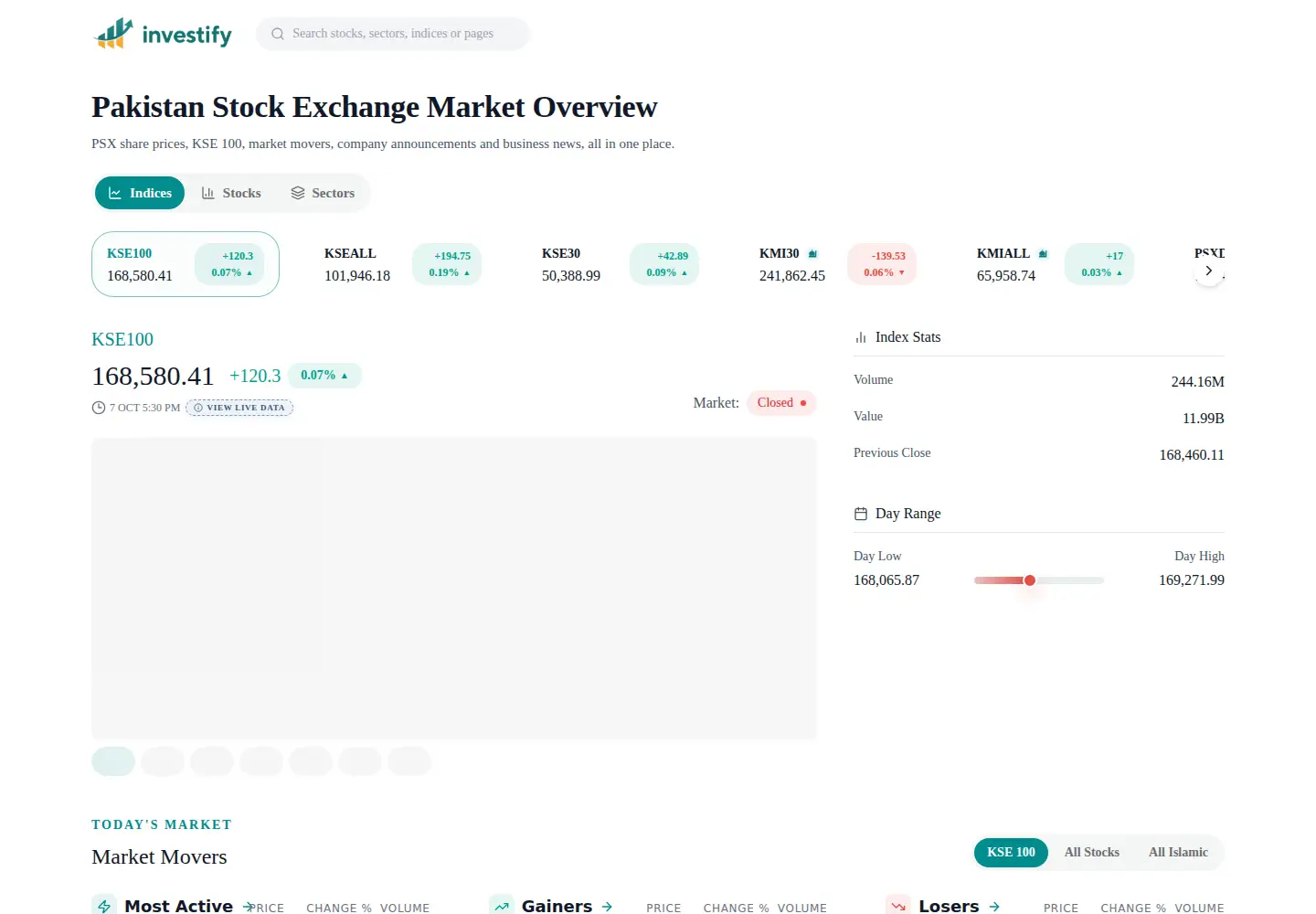Advance index carousel with right chevron

point(1209,271)
